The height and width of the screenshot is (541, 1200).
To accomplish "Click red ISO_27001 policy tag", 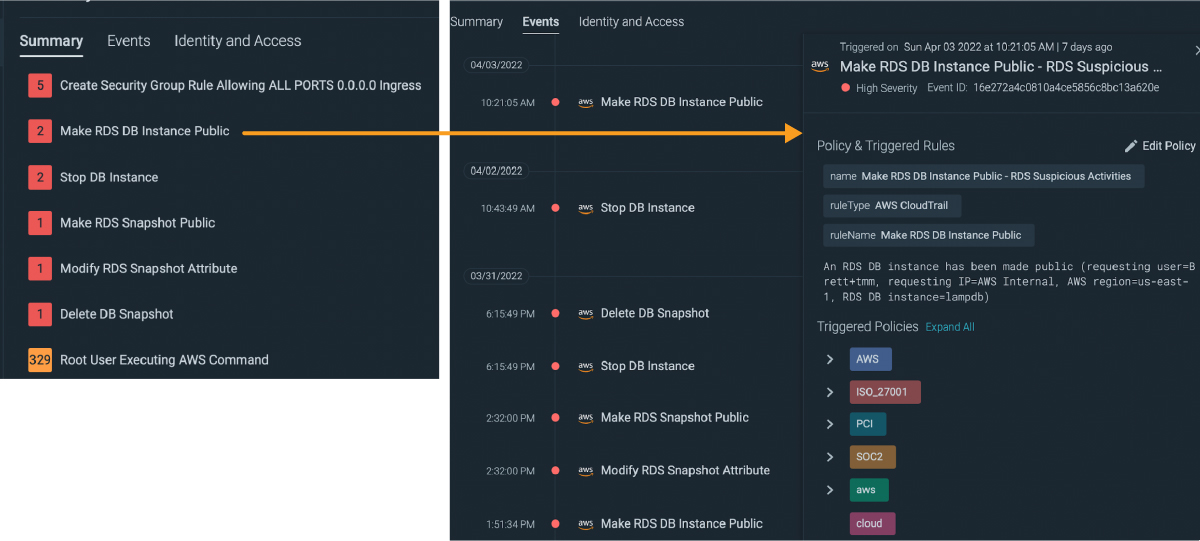I will tap(885, 392).
